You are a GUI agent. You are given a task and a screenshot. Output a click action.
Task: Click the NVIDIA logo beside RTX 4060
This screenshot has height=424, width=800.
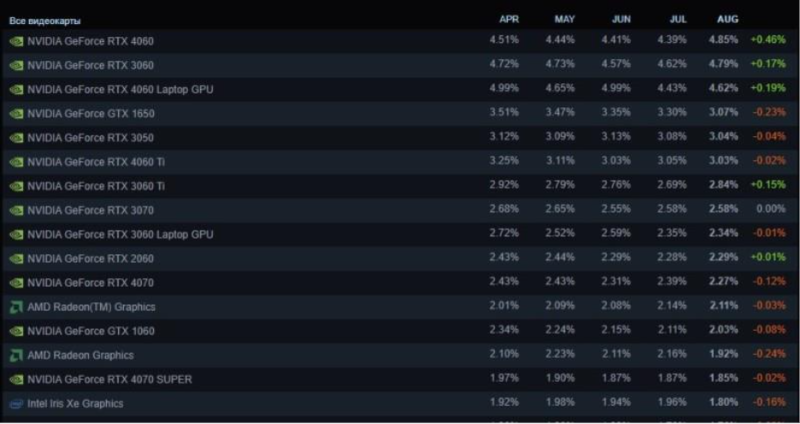[16, 41]
